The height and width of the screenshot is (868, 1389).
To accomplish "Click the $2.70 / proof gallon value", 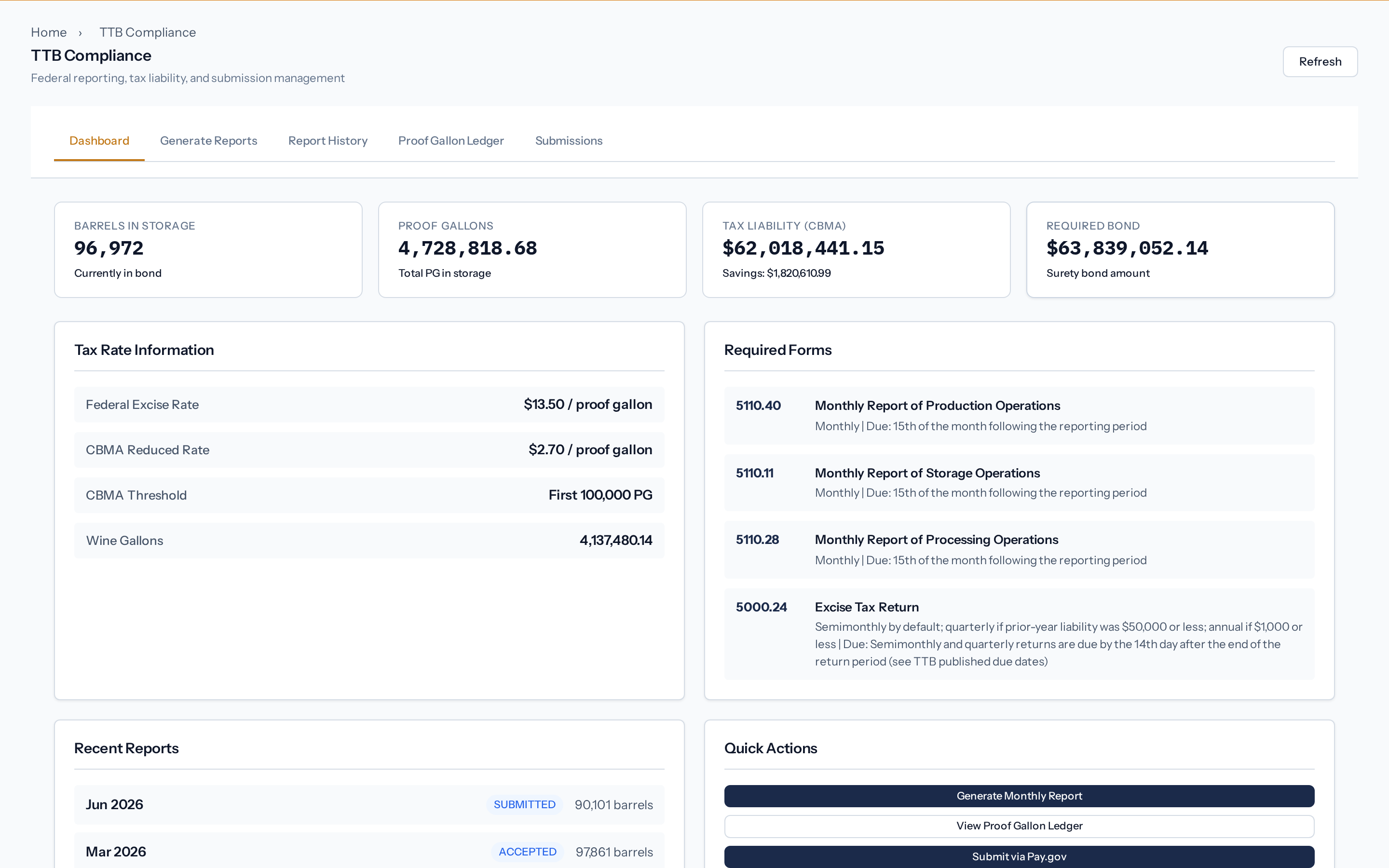I will tap(590, 450).
